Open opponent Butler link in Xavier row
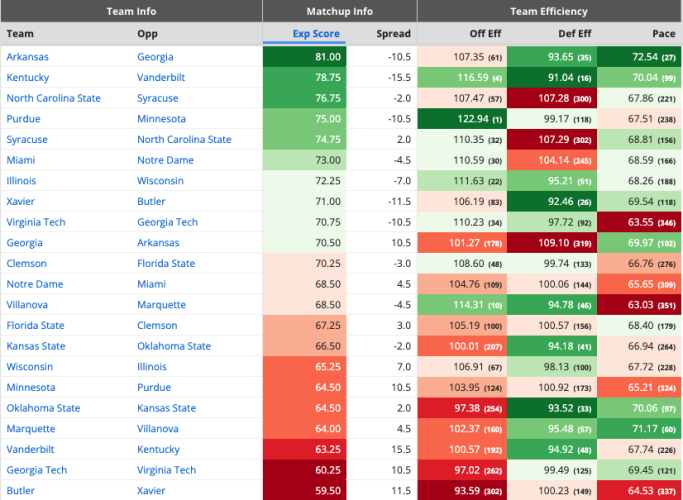The height and width of the screenshot is (500, 683). tap(151, 202)
